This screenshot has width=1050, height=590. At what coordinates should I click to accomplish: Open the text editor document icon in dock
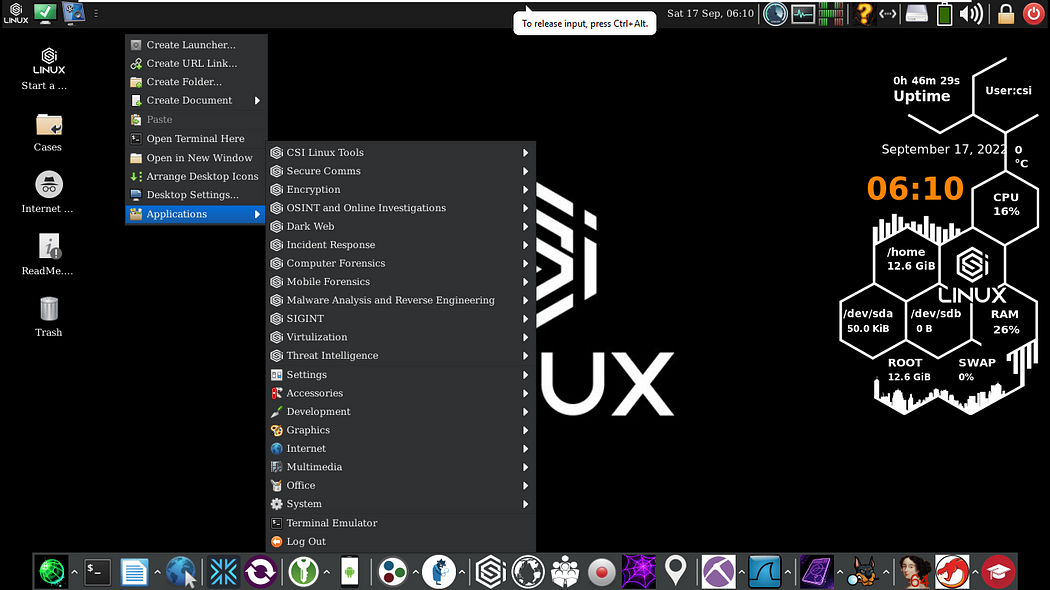(134, 573)
